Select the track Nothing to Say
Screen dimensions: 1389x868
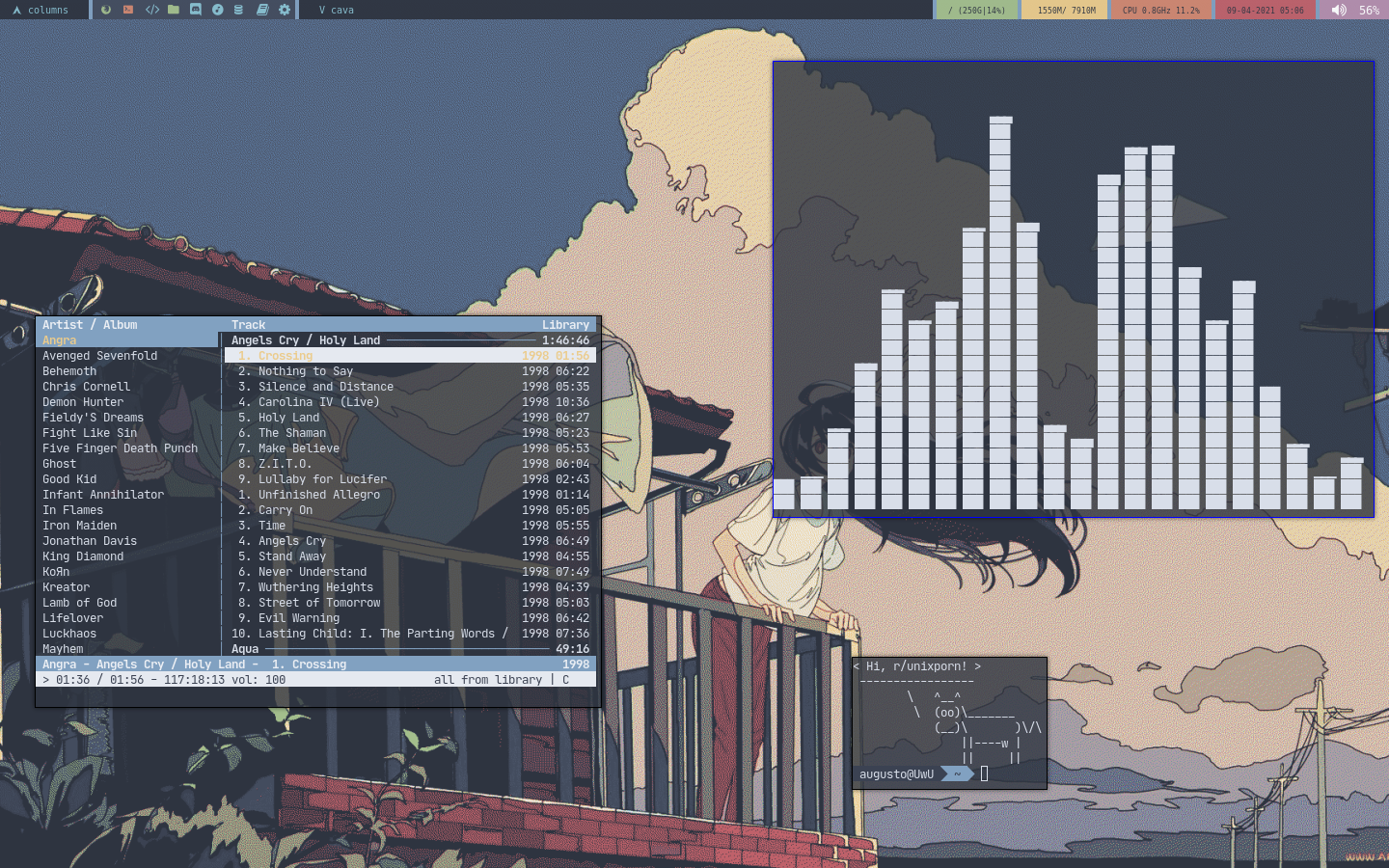click(x=410, y=371)
